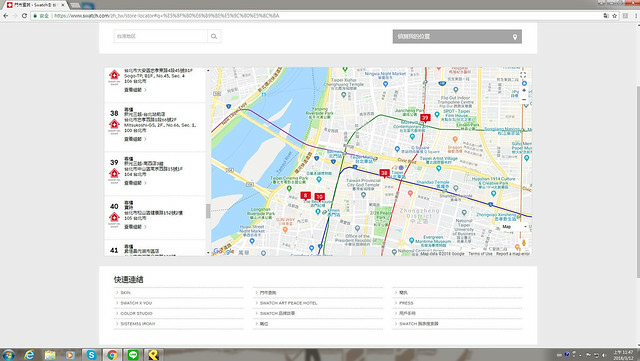The height and width of the screenshot is (361, 640).
Task: Click the Ningxia Night Market map pin
Action: tap(385, 84)
